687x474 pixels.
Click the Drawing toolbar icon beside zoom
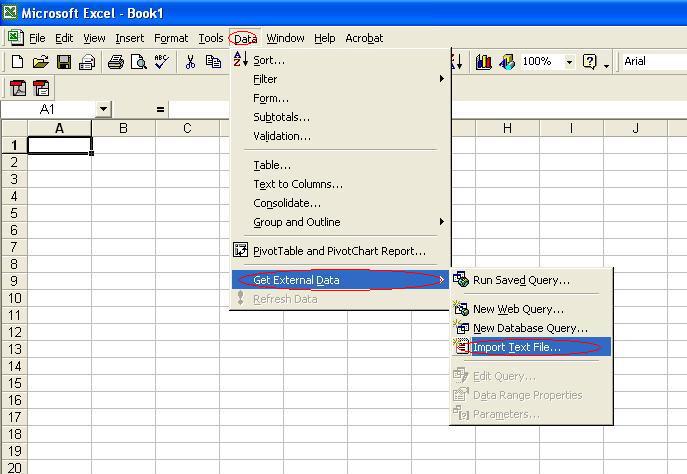[x=507, y=62]
